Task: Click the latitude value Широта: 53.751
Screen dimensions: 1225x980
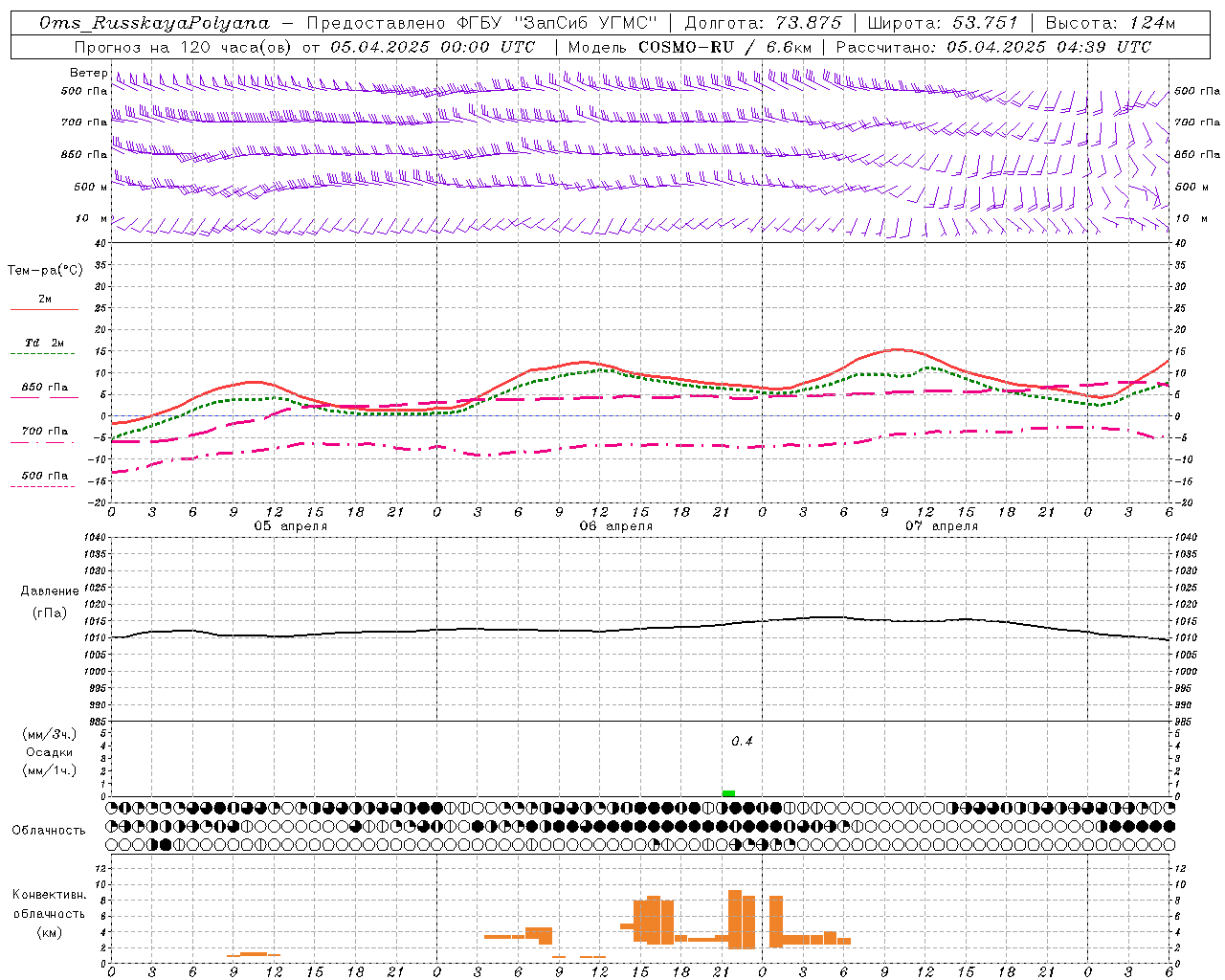Action: click(x=944, y=23)
